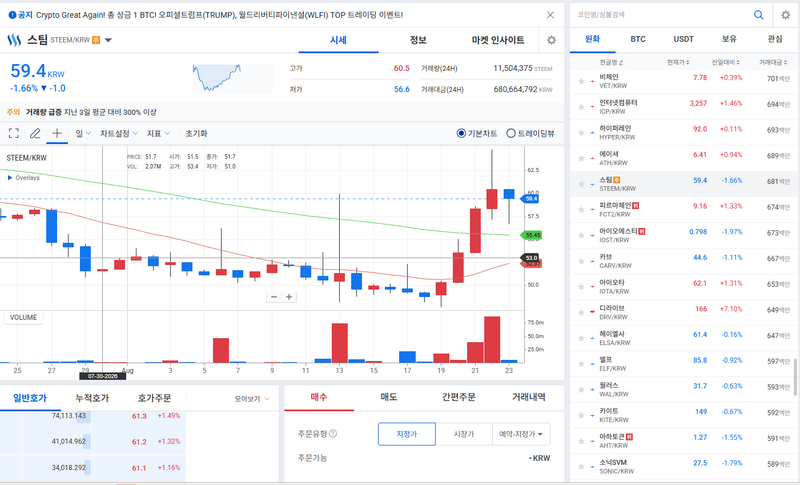This screenshot has height=485, width=800.
Task: Sort list by 거래대금 column
Action: pyautogui.click(x=773, y=62)
